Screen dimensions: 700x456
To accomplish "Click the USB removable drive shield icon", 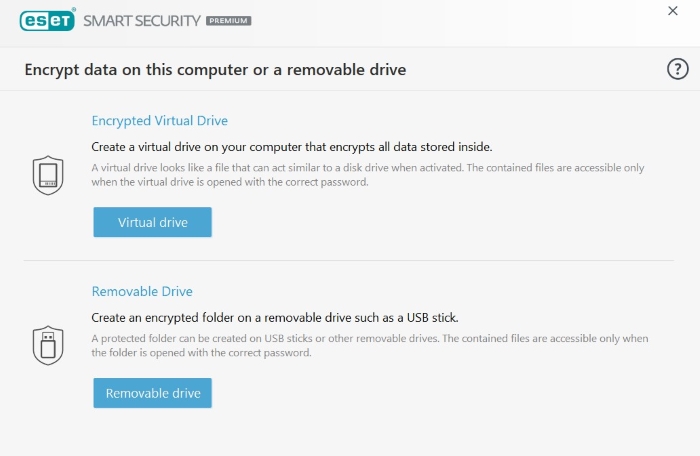I will pyautogui.click(x=48, y=345).
